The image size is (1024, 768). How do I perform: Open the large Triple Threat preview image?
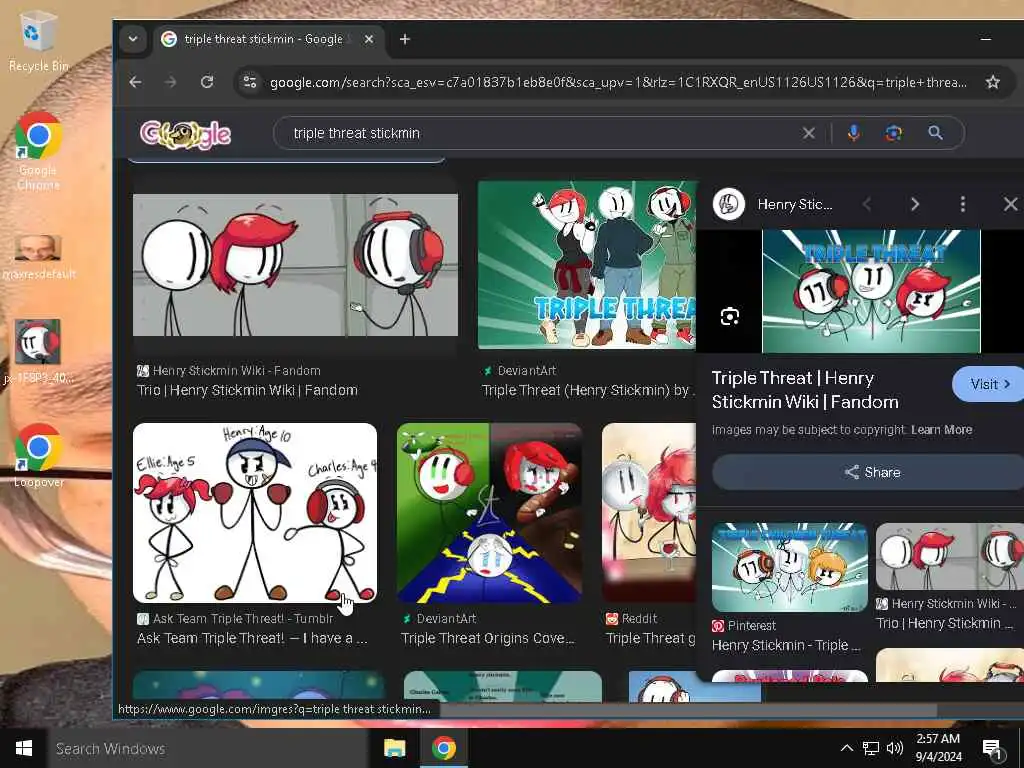[871, 291]
